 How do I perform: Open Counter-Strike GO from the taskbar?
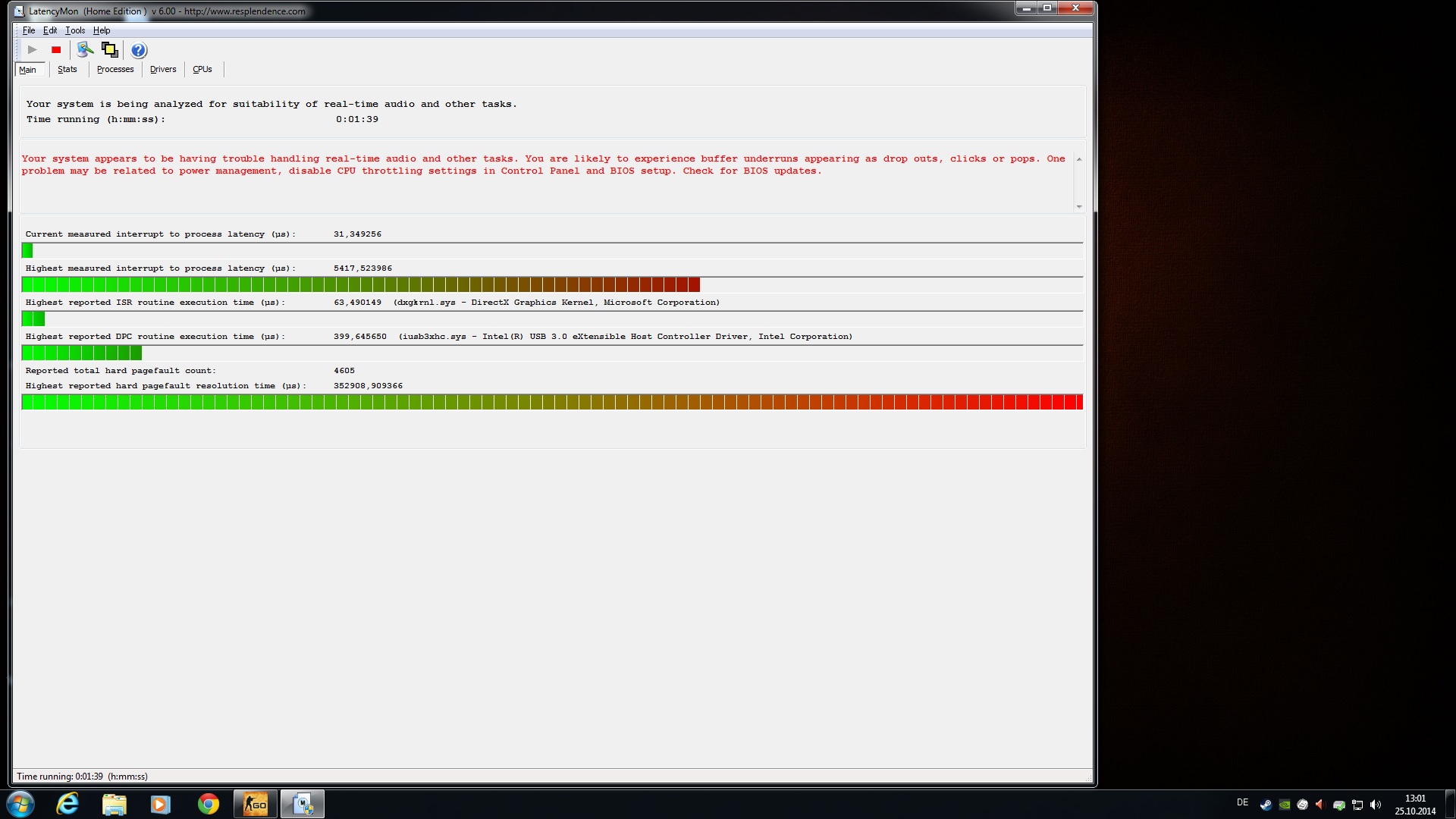click(x=256, y=804)
